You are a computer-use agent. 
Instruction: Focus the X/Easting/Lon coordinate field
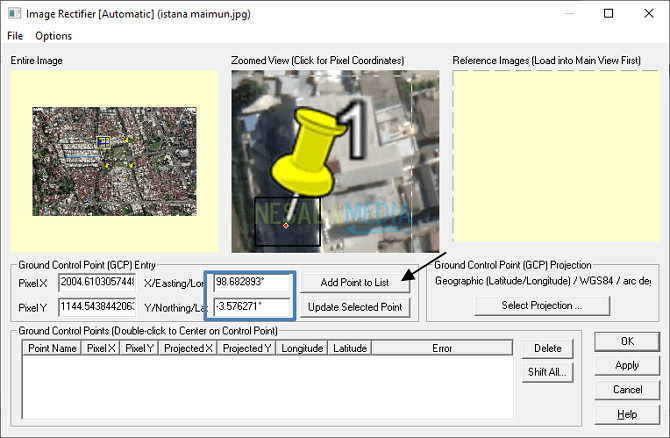point(250,284)
